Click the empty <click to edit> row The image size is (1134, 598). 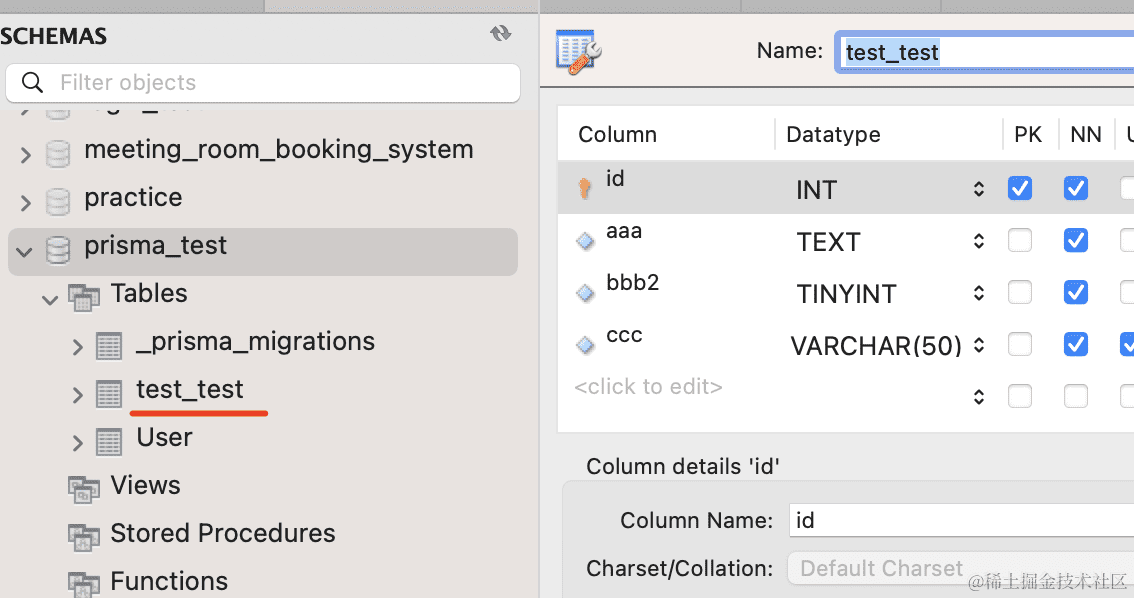tap(648, 387)
